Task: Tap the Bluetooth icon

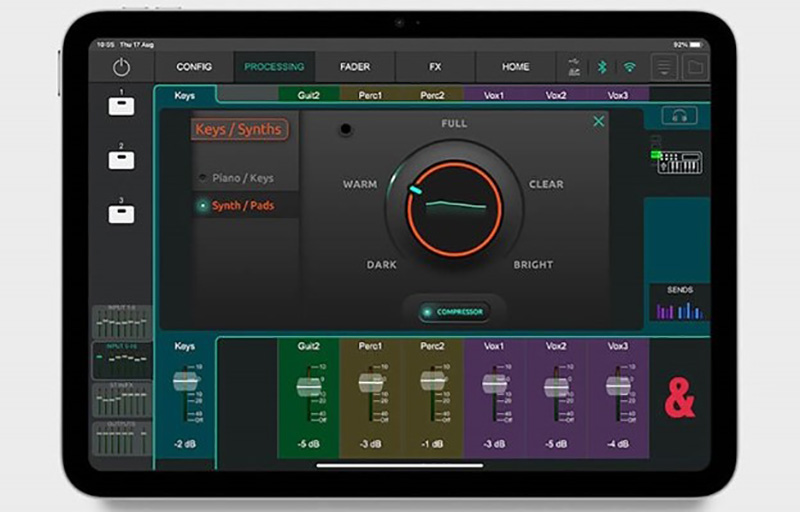Action: (x=602, y=67)
